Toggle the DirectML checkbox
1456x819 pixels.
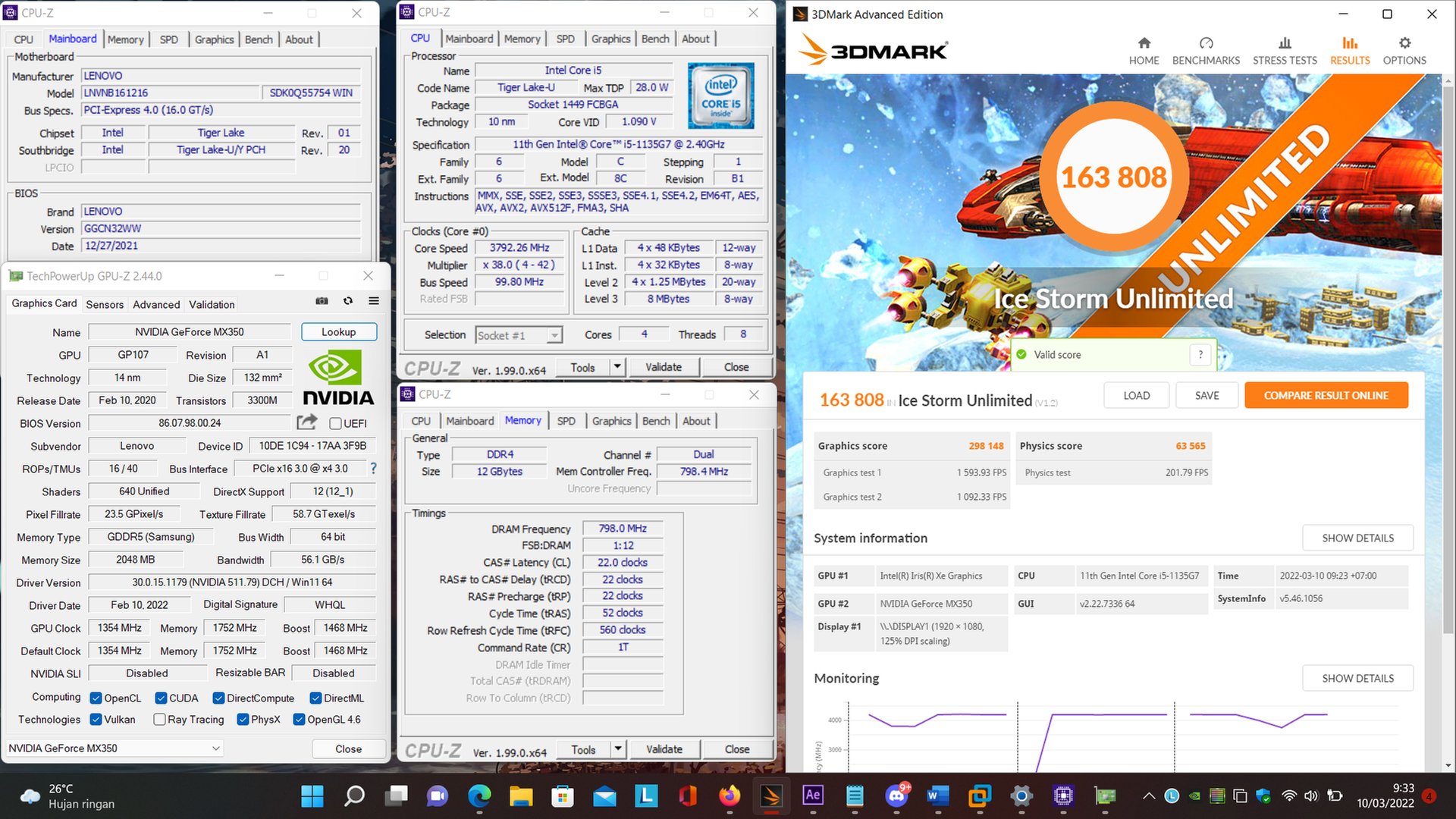click(315, 698)
